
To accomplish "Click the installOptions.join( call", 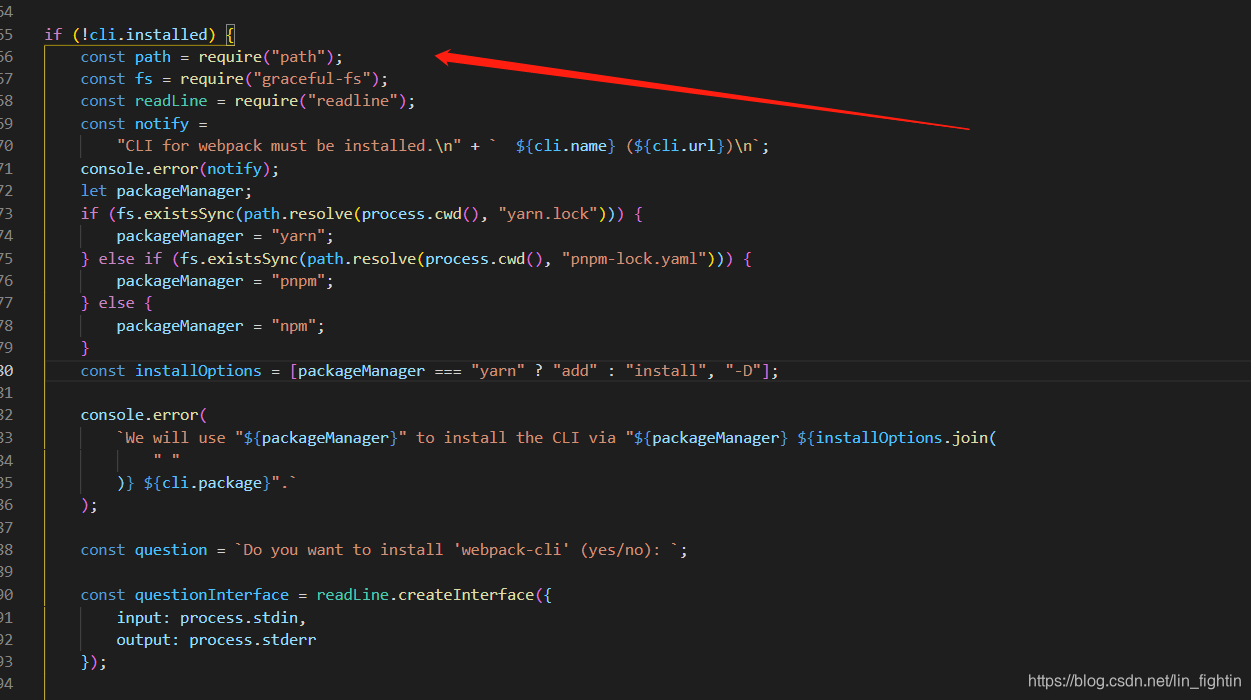I will pyautogui.click(x=906, y=438).
